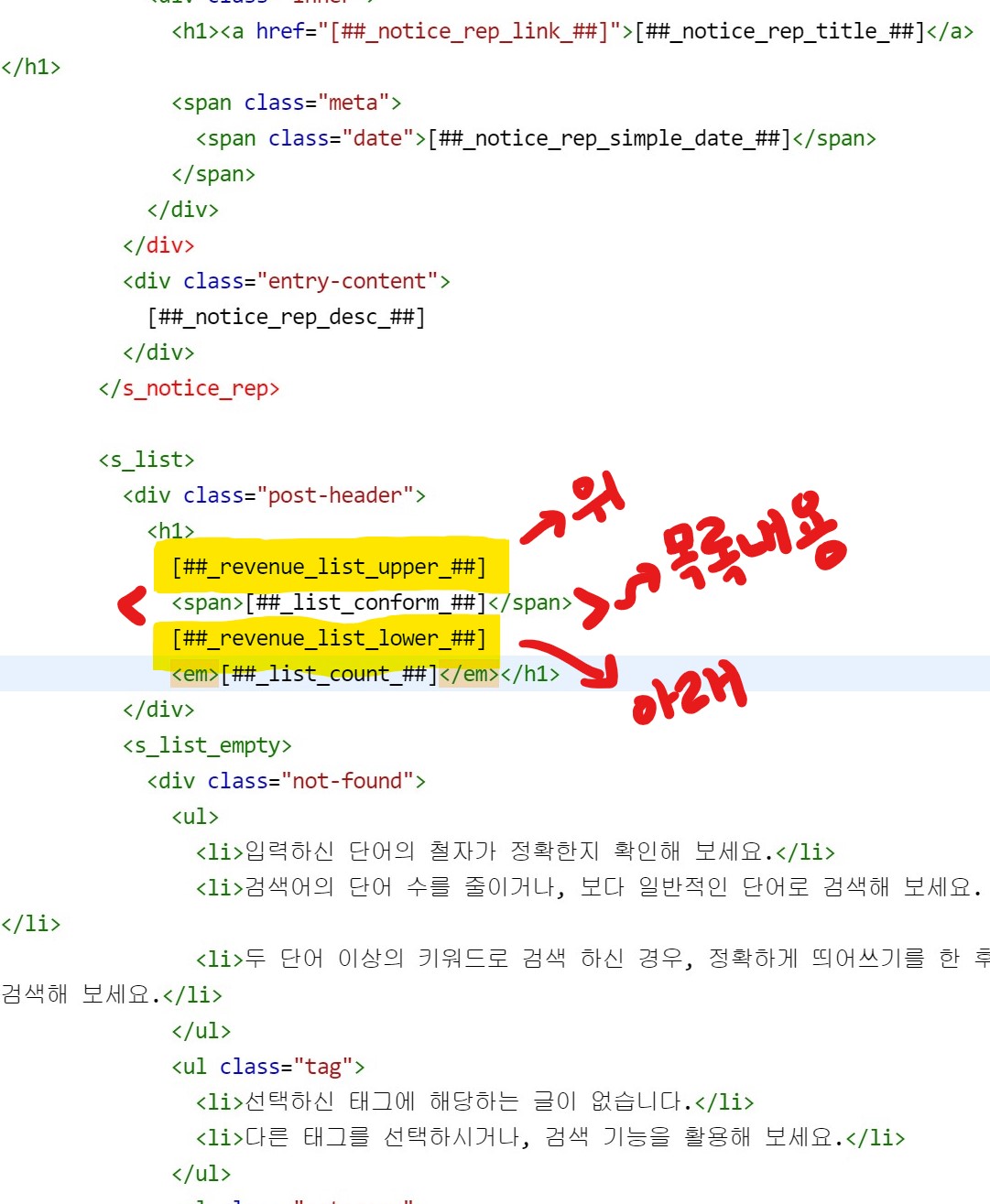Click the [##_notice_rep_link_##] h1 line
990x1204 pixels.
click(572, 31)
